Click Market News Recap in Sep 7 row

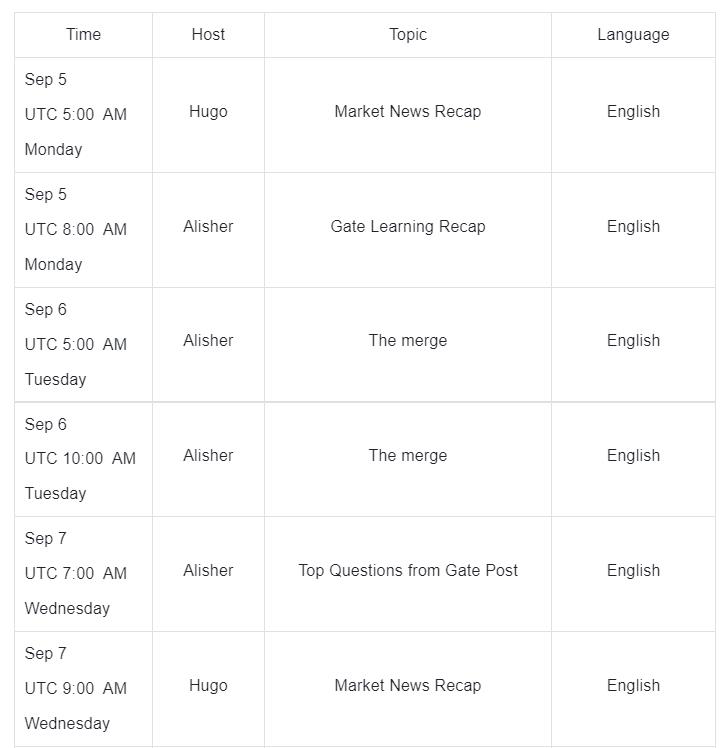(x=408, y=685)
